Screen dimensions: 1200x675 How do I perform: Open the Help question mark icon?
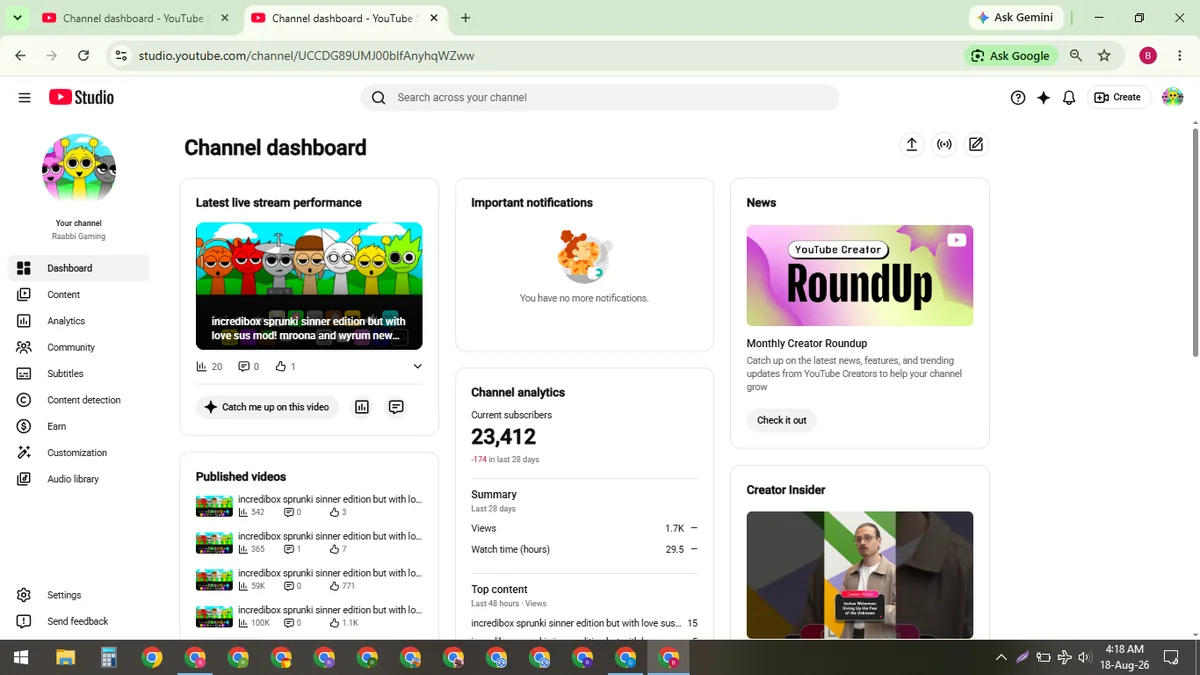(x=1018, y=97)
